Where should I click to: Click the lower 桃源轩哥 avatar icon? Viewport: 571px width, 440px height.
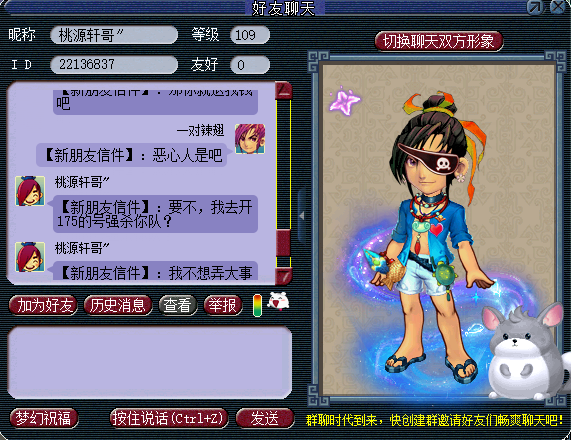(30, 257)
